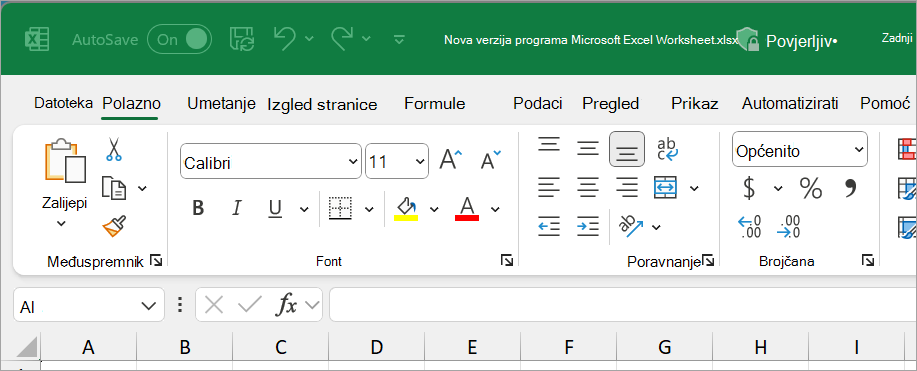Open orientation options dropdown arrow
The image size is (917, 371).
coord(656,227)
